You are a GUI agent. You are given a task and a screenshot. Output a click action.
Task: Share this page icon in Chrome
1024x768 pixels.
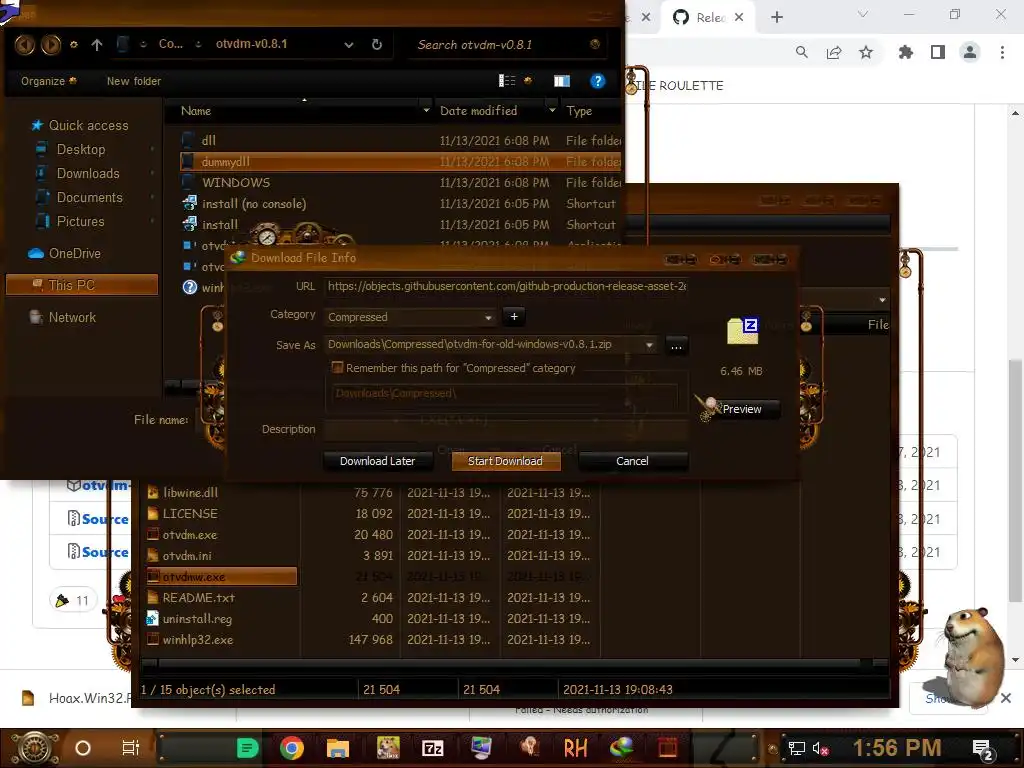pyautogui.click(x=834, y=52)
